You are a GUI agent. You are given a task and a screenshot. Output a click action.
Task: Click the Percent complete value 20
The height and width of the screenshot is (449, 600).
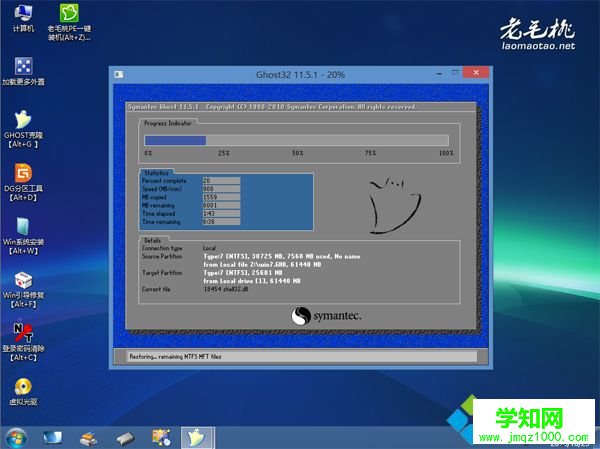point(221,180)
